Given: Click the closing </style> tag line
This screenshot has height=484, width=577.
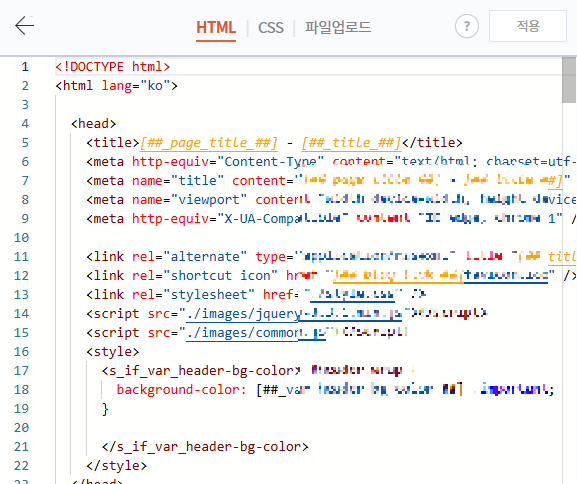Looking at the screenshot, I should pyautogui.click(x=117, y=466).
